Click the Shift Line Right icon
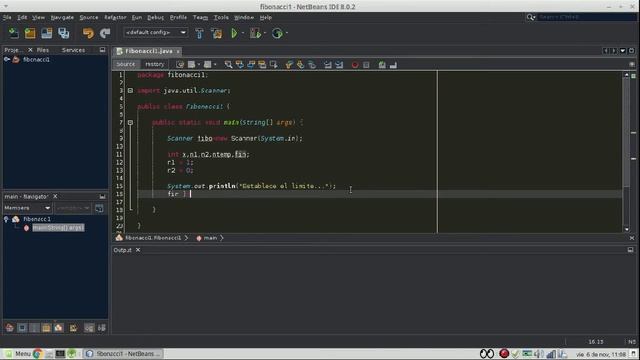Screen dimensions: 640x360 (x=339, y=64)
